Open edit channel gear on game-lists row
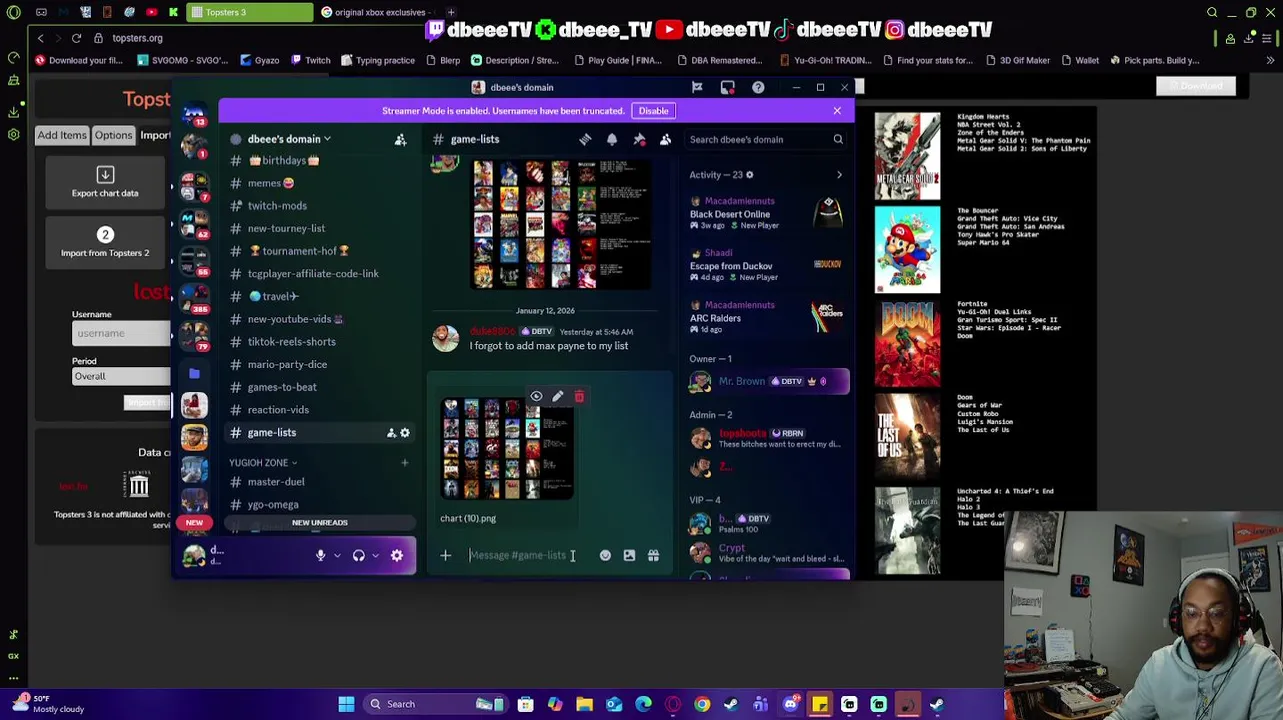This screenshot has width=1283, height=720. (405, 433)
